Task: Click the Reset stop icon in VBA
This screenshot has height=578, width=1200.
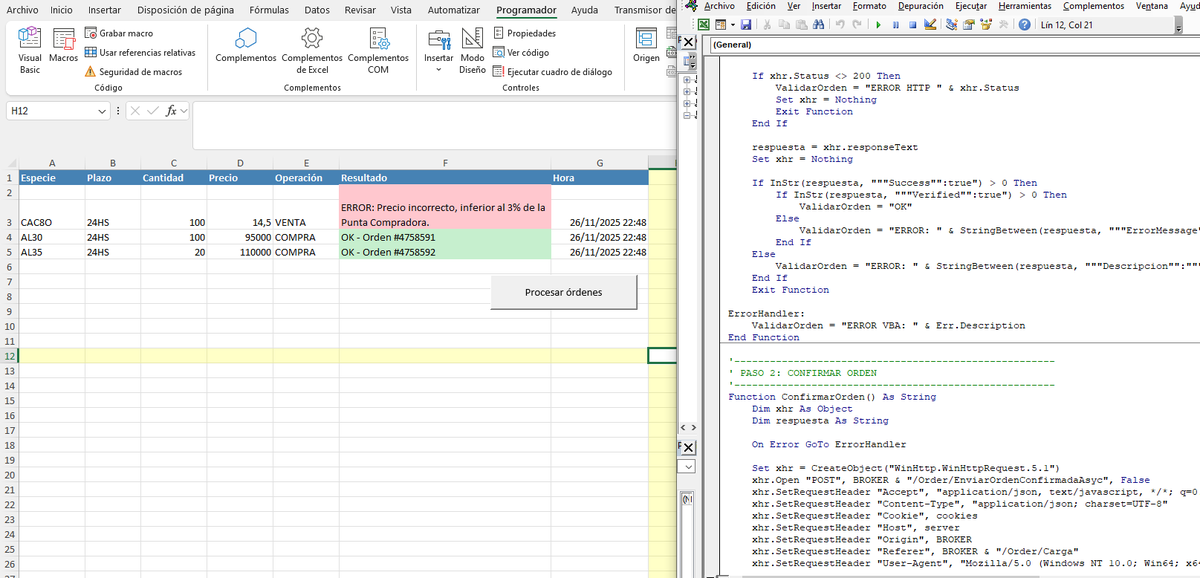Action: pyautogui.click(x=913, y=24)
